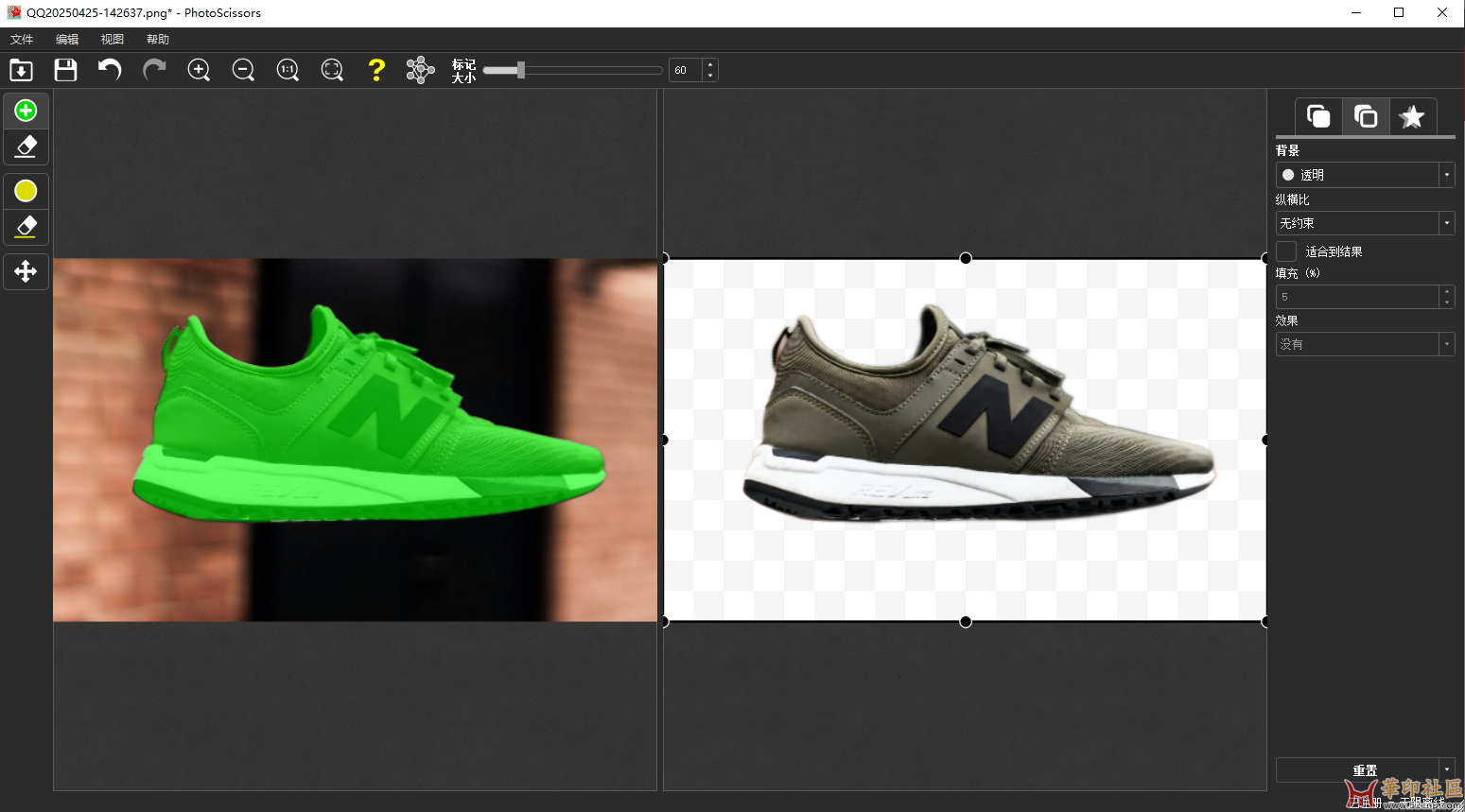Redo the undone action
Screen dimensions: 1465x812
(154, 70)
